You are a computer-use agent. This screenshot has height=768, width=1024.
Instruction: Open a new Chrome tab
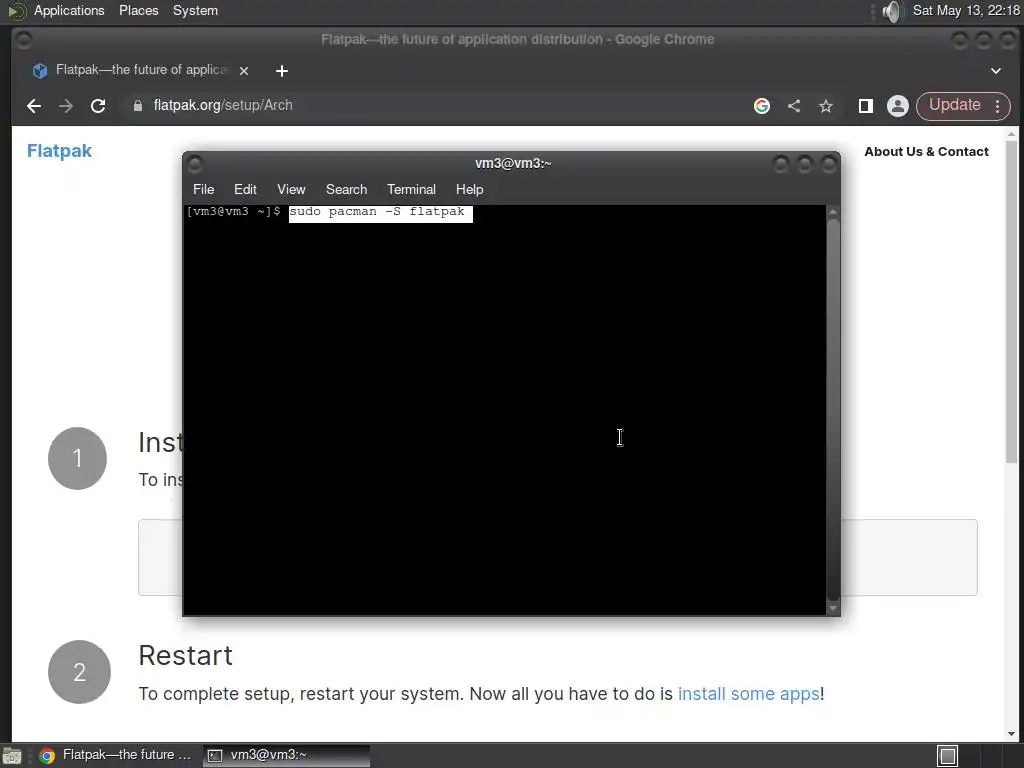(x=281, y=71)
